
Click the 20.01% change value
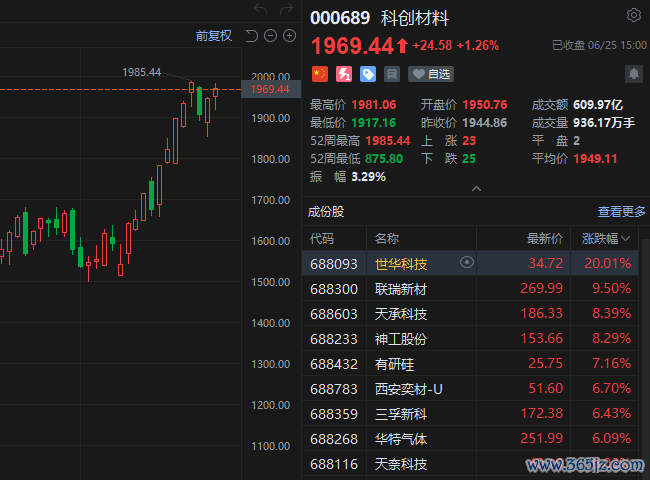pyautogui.click(x=608, y=263)
